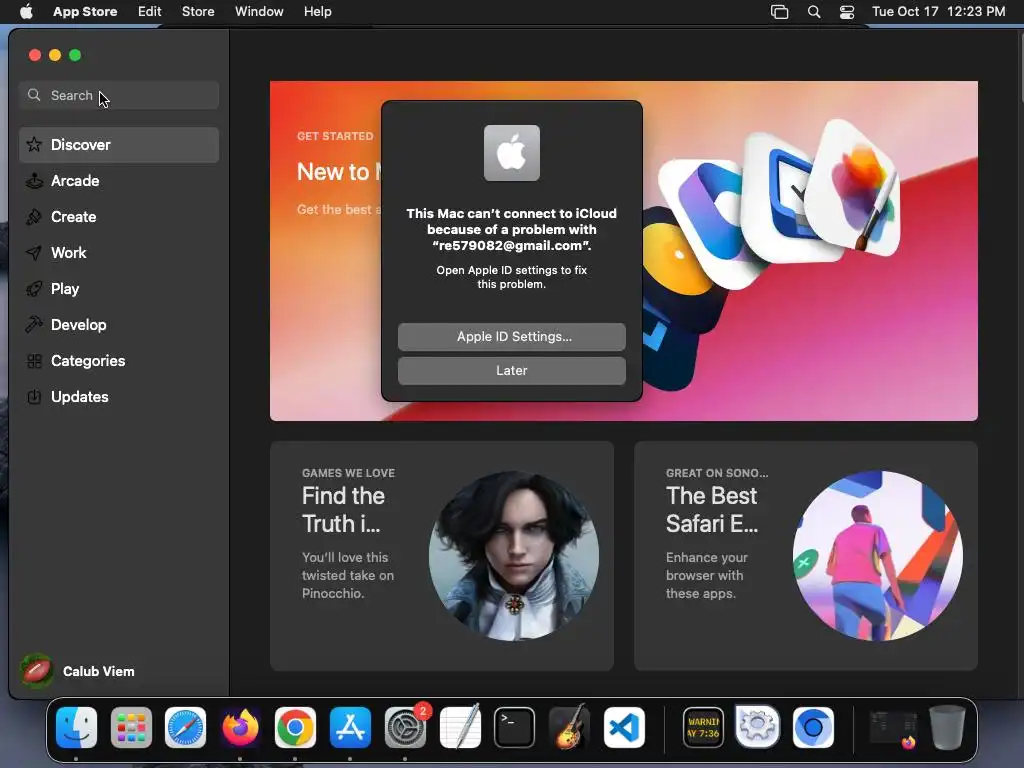
Task: Click the screen mirroring icon in menu bar
Action: [779, 12]
